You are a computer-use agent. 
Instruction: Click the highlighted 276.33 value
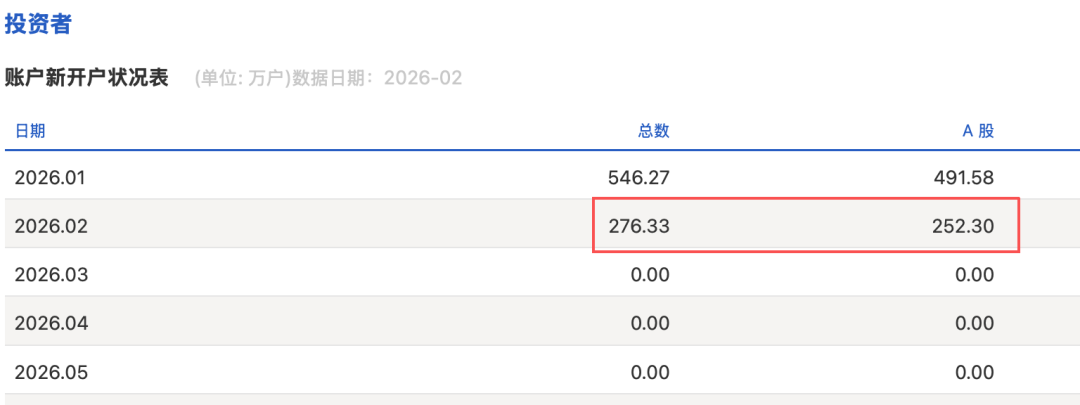(638, 227)
